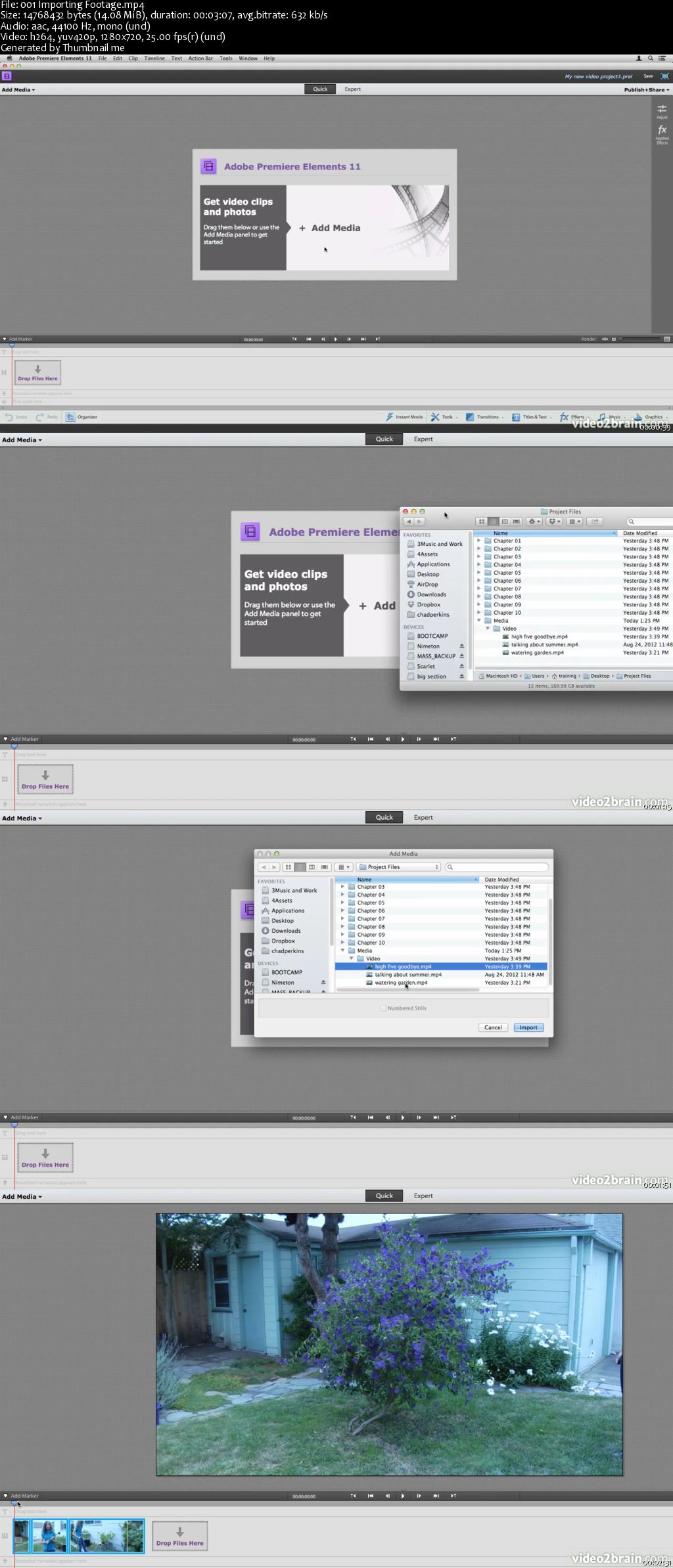Open the Finder action gear dropdown
The width and height of the screenshot is (673, 1568).
click(x=534, y=522)
